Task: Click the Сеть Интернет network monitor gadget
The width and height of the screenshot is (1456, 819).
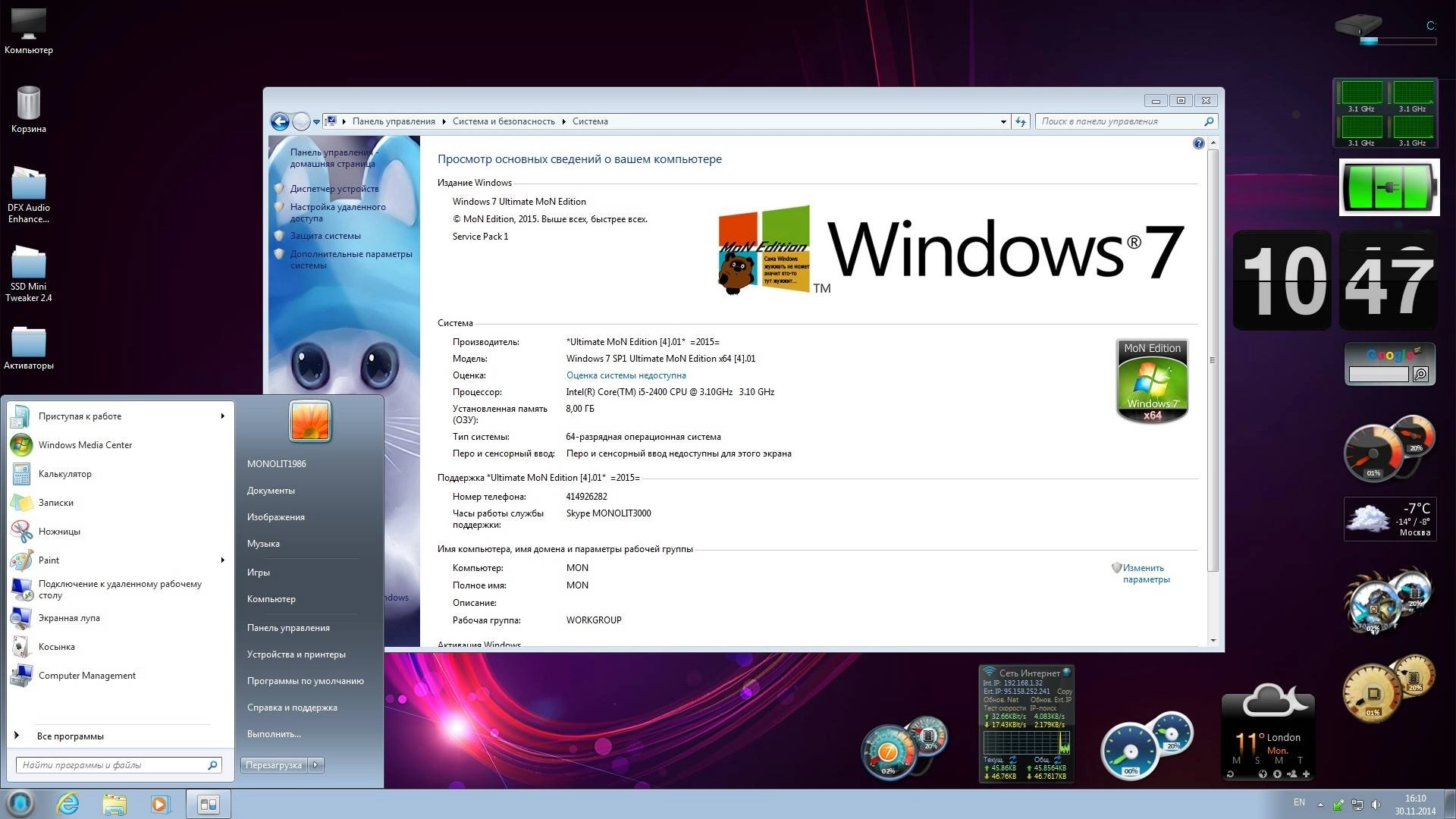Action: pyautogui.click(x=1026, y=724)
